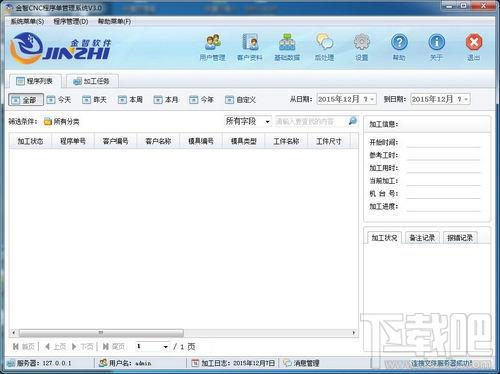The height and width of the screenshot is (374, 500).
Task: Open the 设置 settings gear icon
Action: tap(362, 47)
